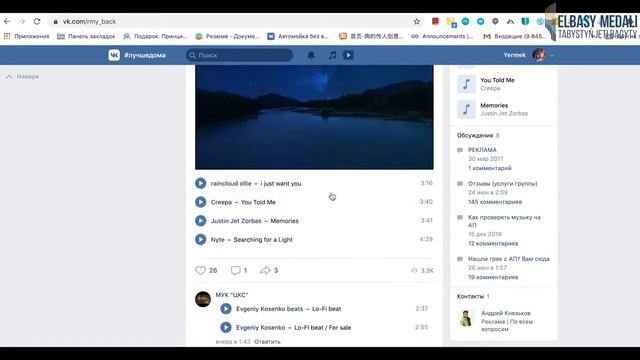This screenshot has width=640, height=360.
Task: Play Lo-Fi beat / For sale track
Action: (226, 327)
